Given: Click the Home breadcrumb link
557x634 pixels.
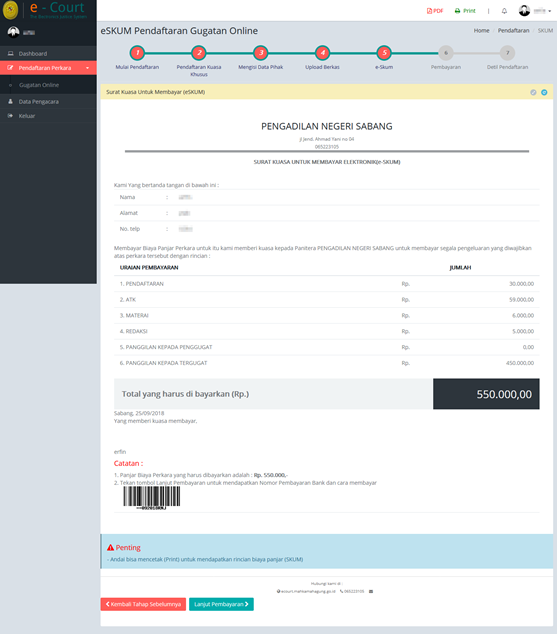Looking at the screenshot, I should 481,30.
